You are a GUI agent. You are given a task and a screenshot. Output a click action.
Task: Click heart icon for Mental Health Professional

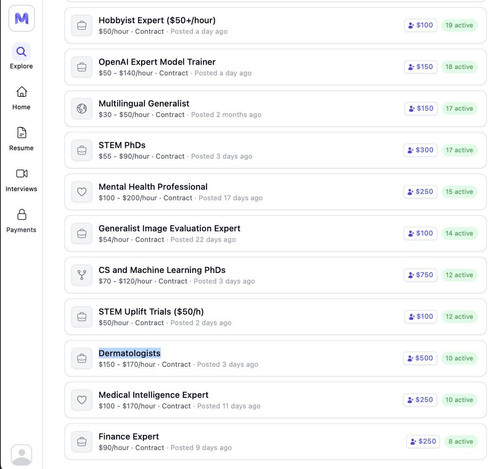tap(82, 192)
